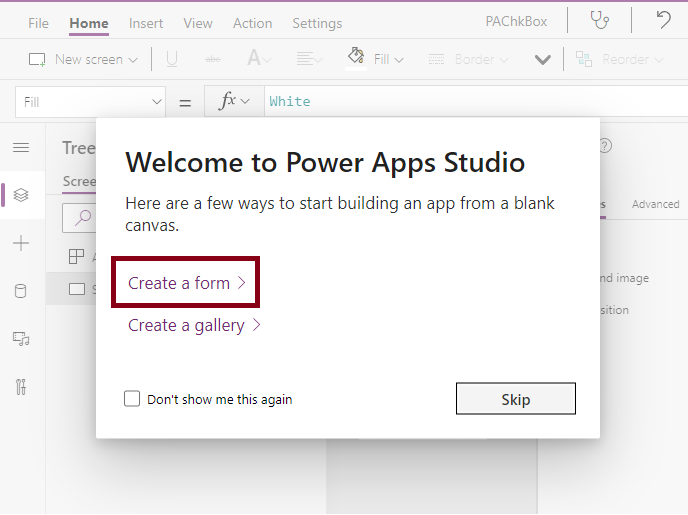
Task: Click the Create a gallery link
Action: [194, 325]
